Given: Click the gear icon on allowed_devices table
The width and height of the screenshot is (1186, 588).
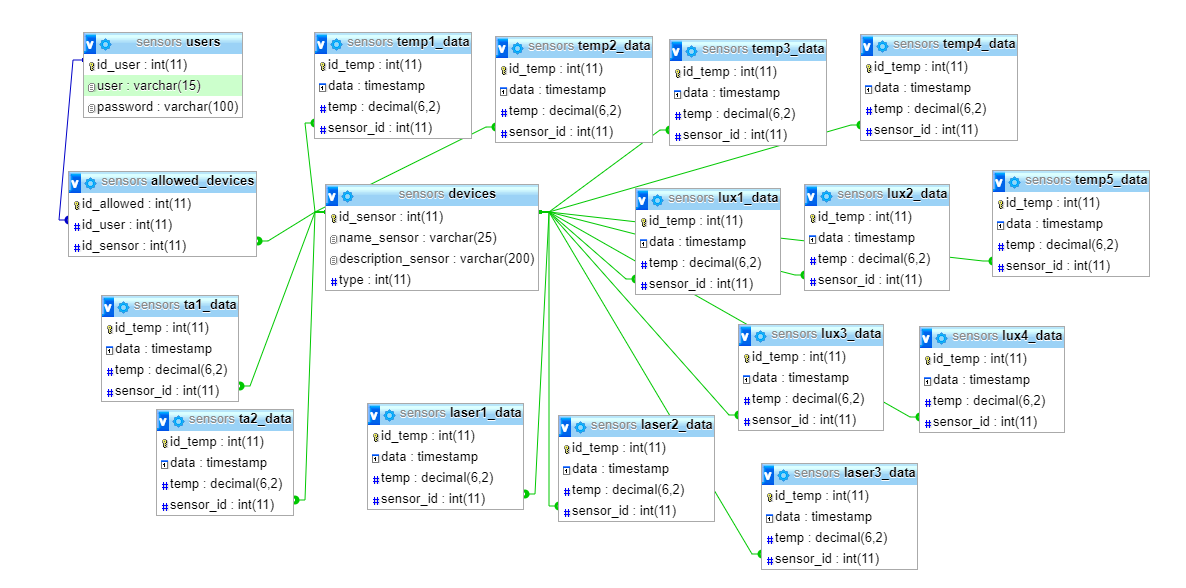Looking at the screenshot, I should 90,183.
